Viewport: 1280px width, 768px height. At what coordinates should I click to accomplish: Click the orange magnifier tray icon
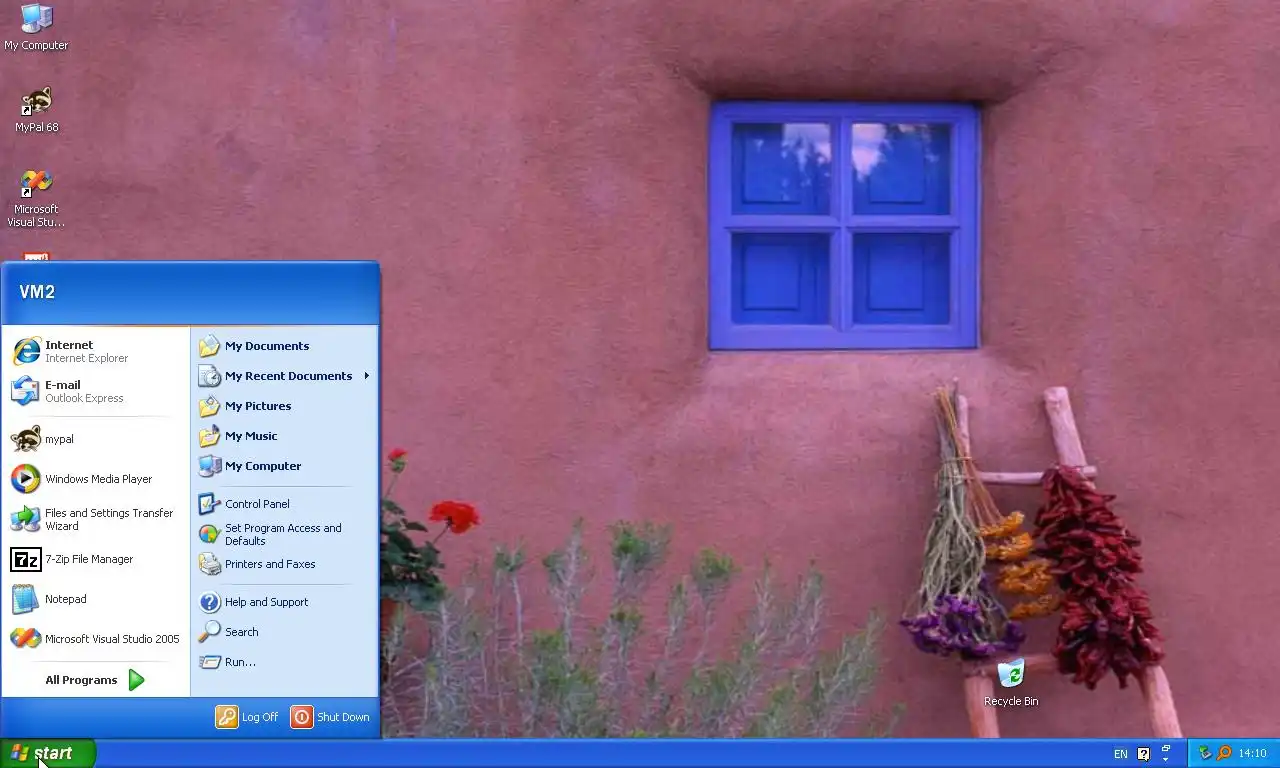click(x=1223, y=753)
